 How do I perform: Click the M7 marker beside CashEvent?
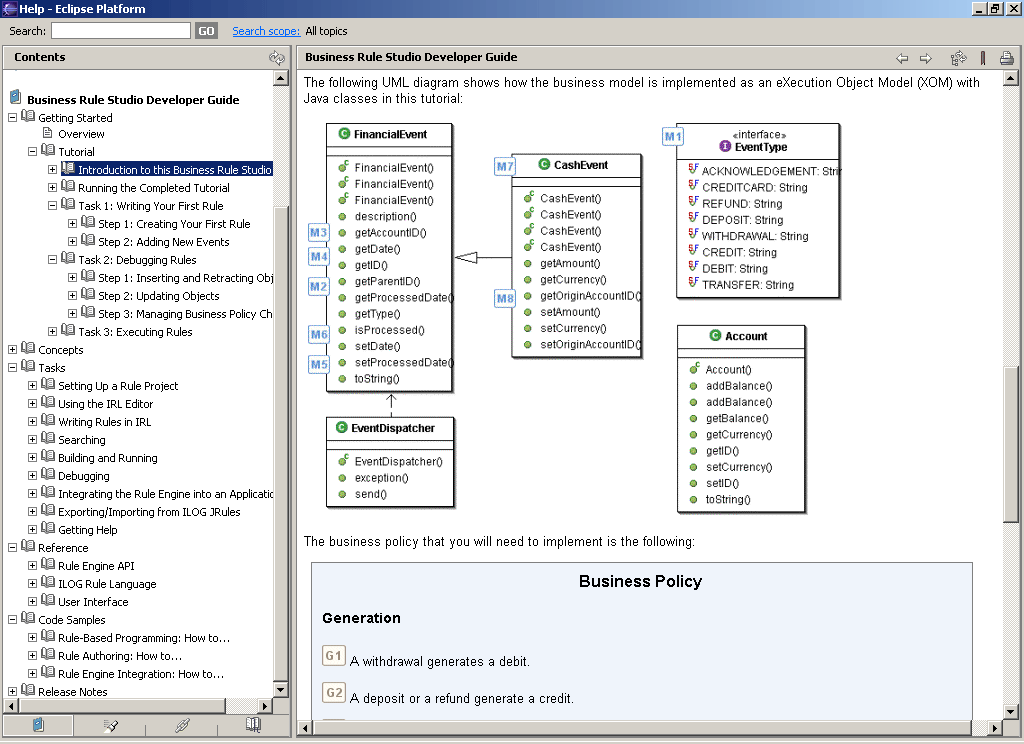505,167
